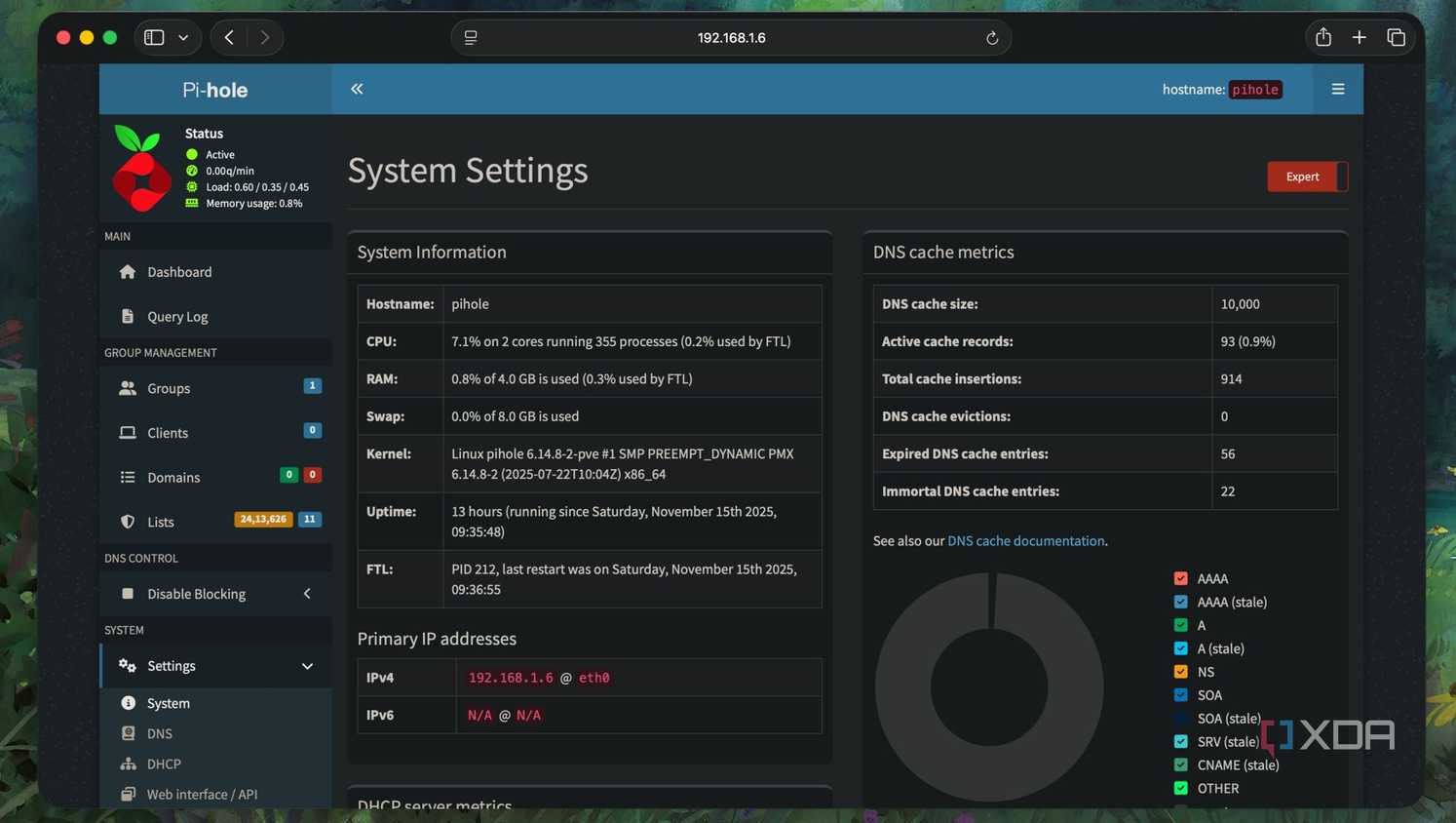This screenshot has width=1456, height=823.
Task: Click the Clients laptop icon
Action: pos(128,432)
